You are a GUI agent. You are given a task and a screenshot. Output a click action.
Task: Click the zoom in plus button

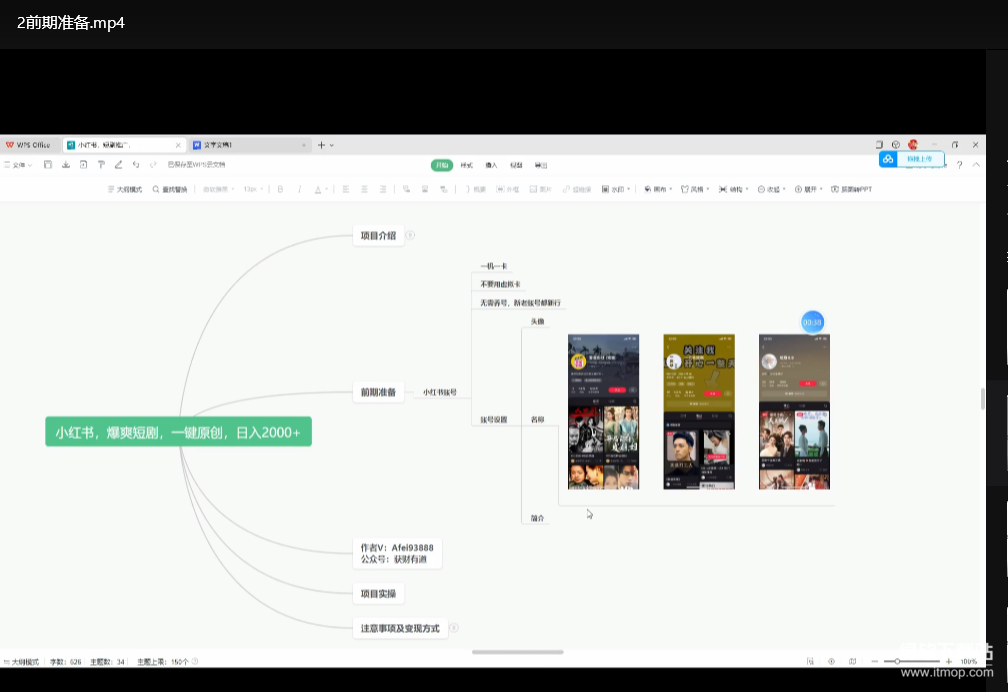[948, 661]
